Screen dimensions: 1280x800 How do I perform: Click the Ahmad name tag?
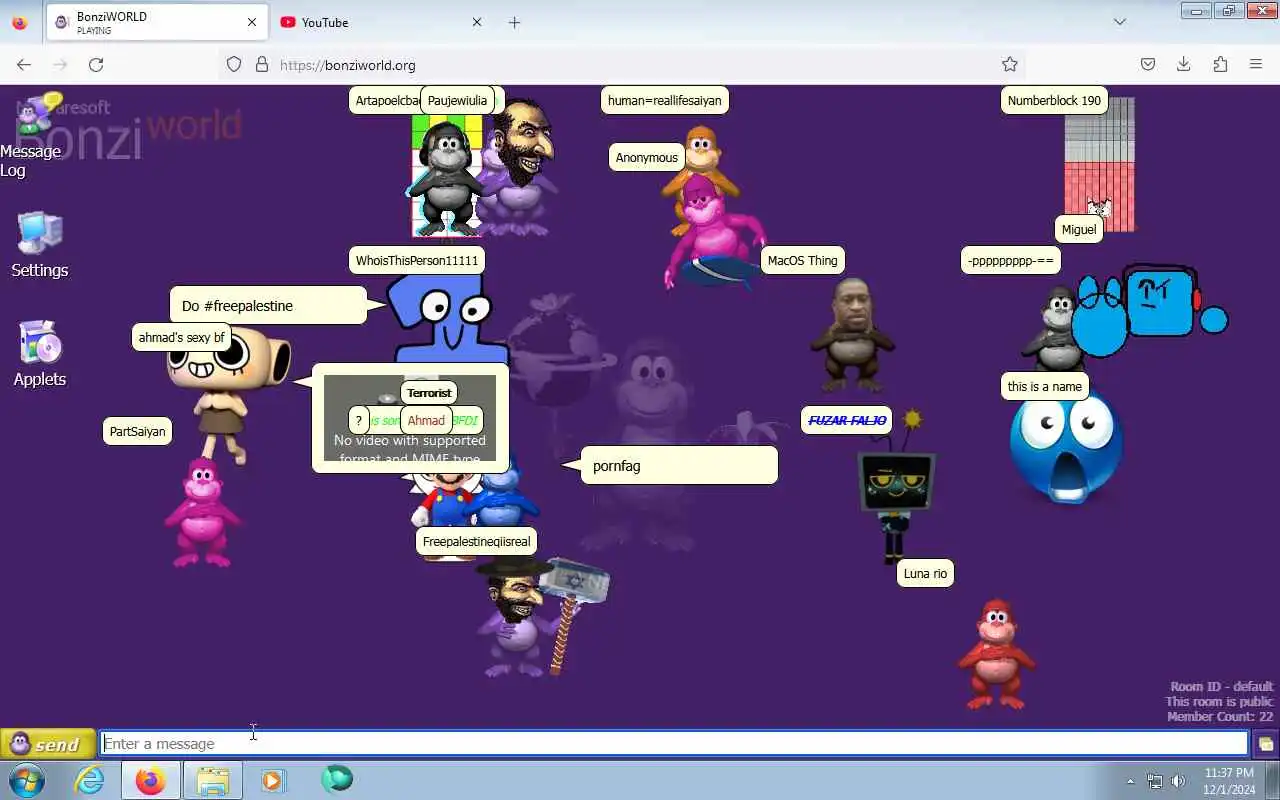pyautogui.click(x=426, y=421)
